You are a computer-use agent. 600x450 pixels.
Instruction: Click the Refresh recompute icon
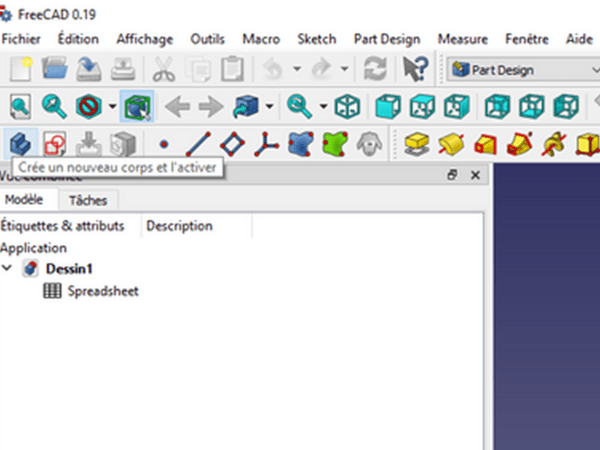(x=376, y=70)
